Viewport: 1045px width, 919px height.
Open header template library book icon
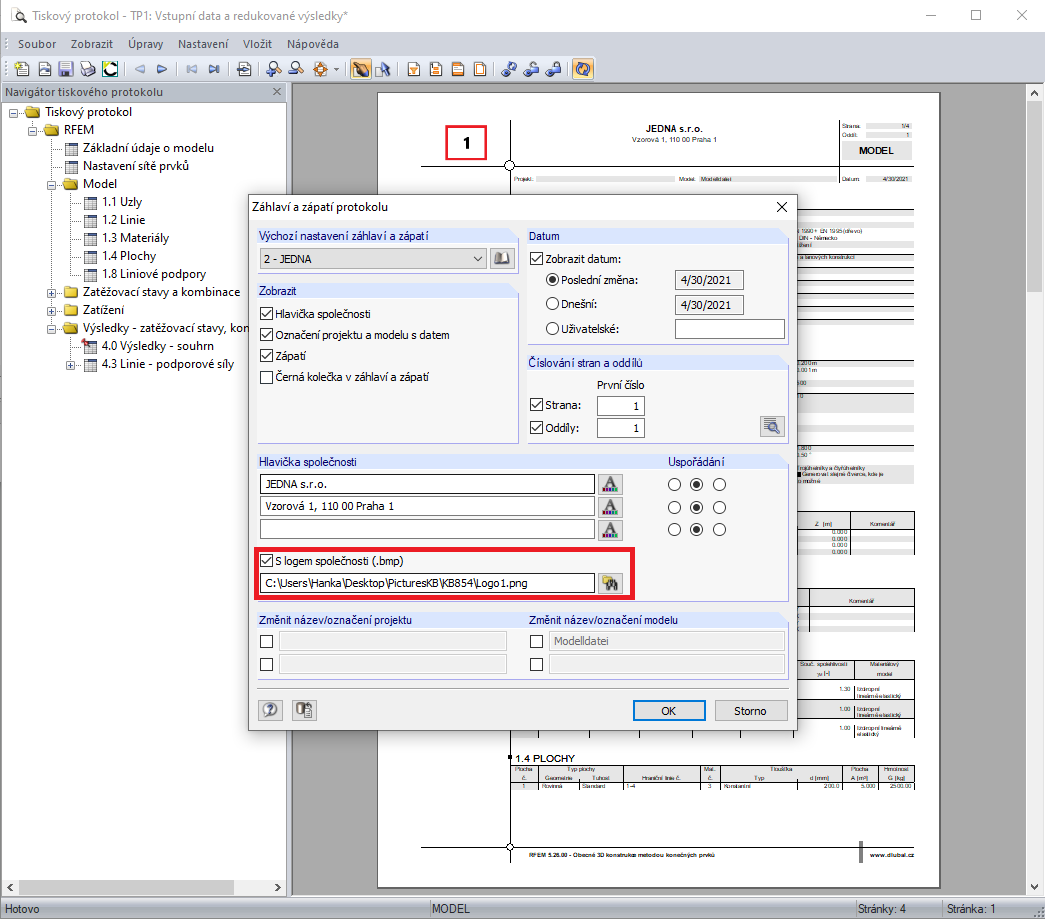tap(502, 259)
